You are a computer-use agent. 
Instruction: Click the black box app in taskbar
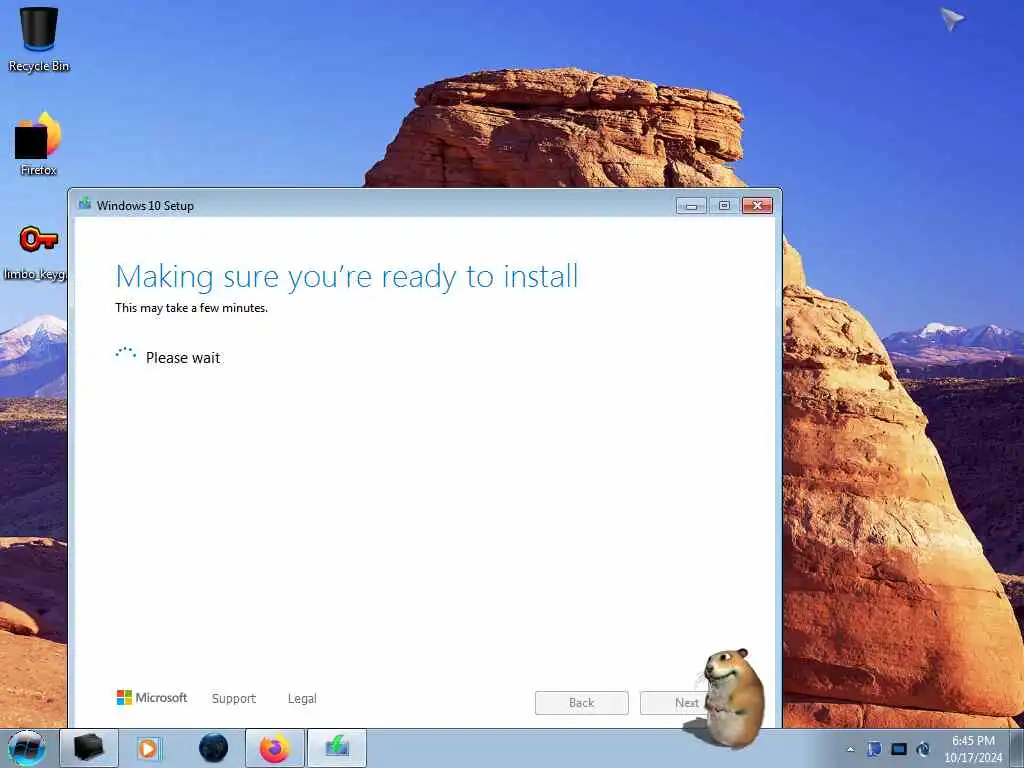click(89, 748)
